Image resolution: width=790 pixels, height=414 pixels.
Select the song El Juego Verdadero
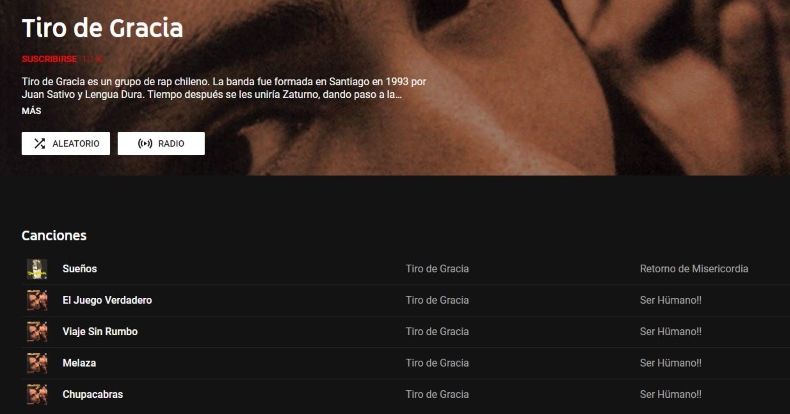click(x=107, y=300)
